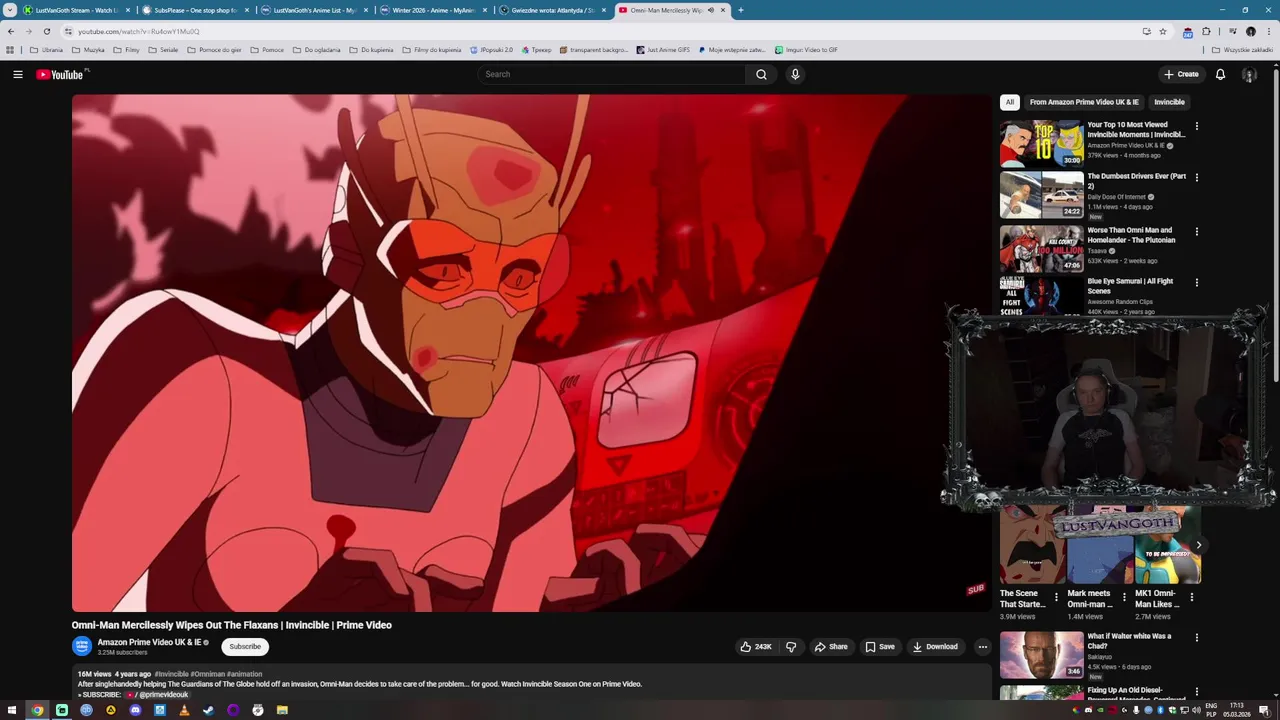Open Windows Start menu
Screen dimensions: 1280x720
pyautogui.click(x=12, y=710)
